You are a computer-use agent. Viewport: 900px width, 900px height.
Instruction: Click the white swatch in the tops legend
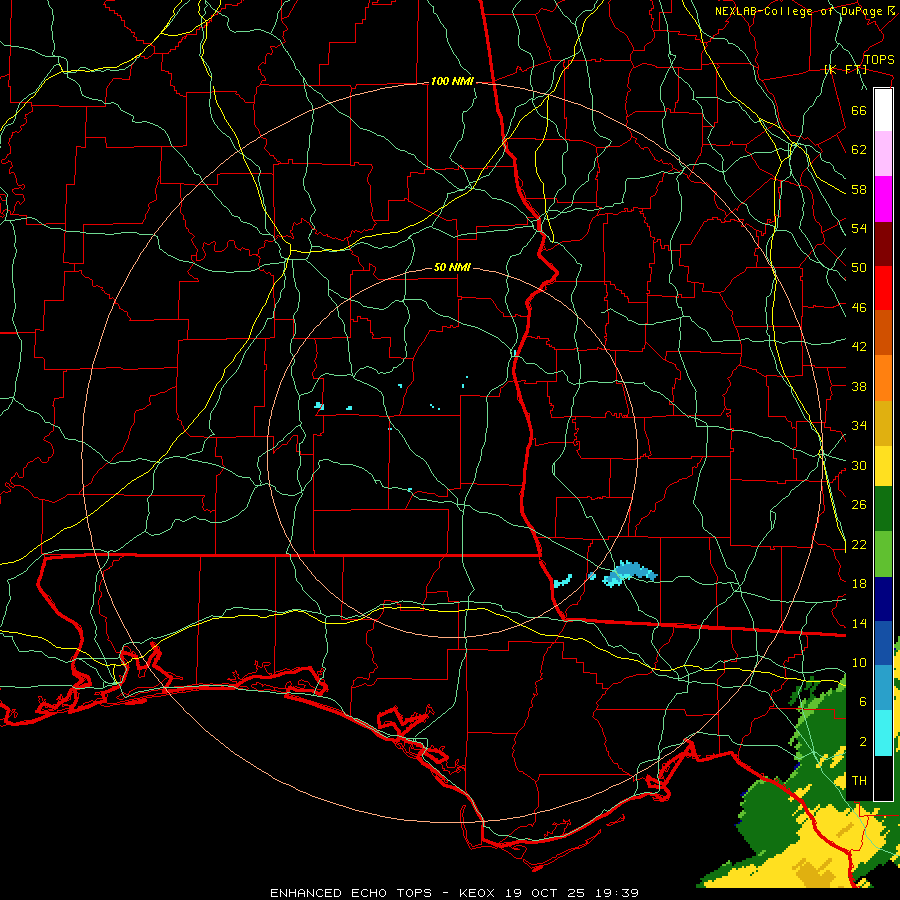click(883, 110)
